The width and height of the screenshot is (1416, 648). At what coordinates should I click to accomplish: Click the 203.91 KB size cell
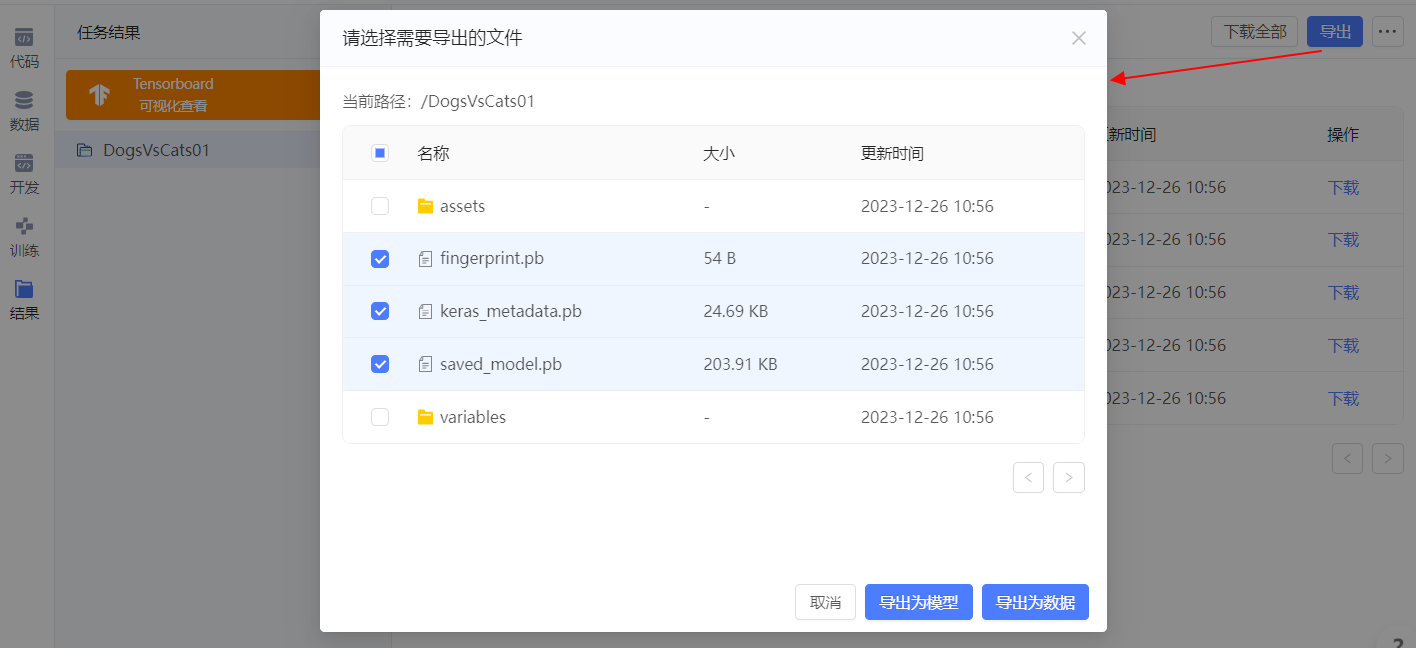[x=740, y=365]
